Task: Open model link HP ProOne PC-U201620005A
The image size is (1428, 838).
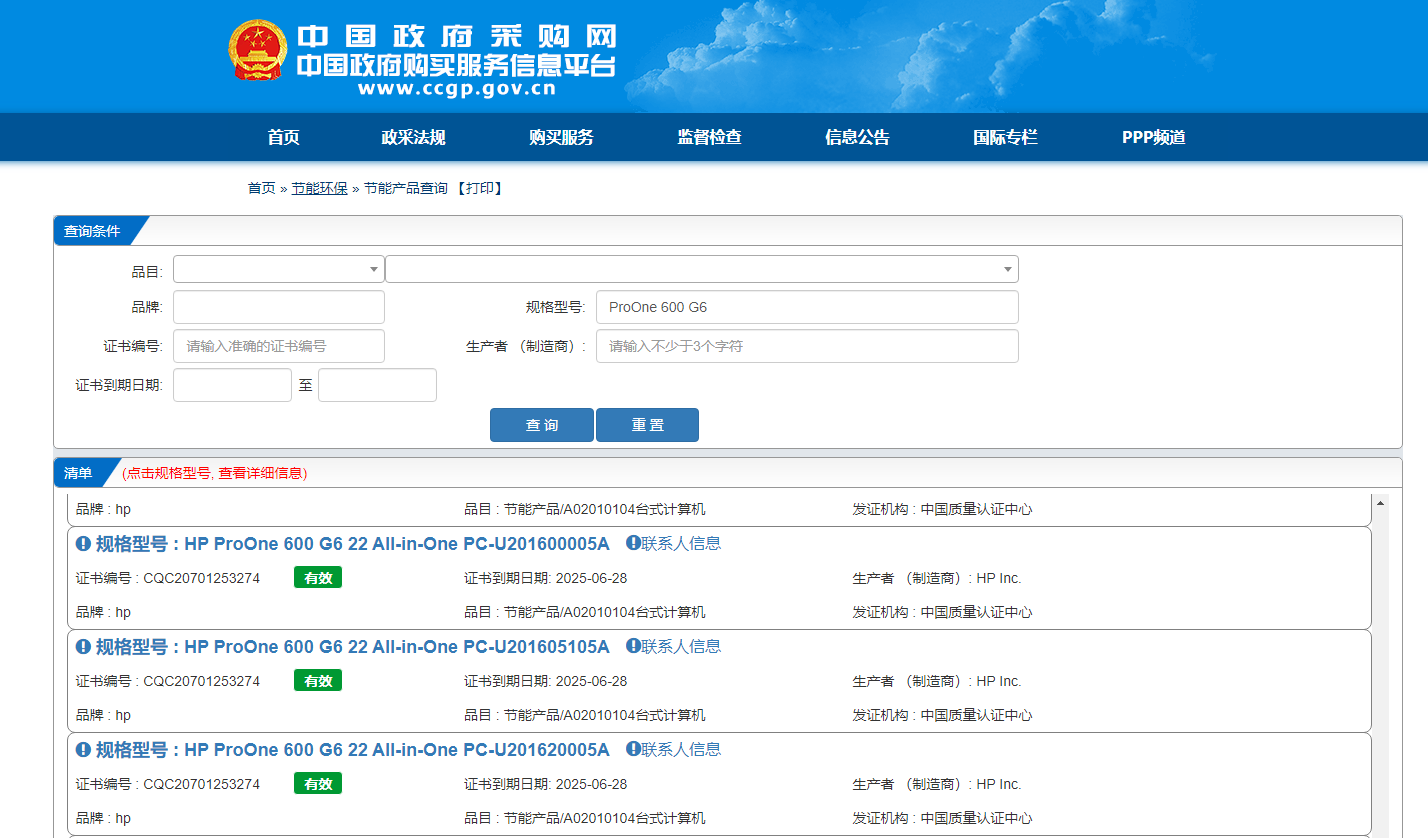Action: [x=351, y=750]
